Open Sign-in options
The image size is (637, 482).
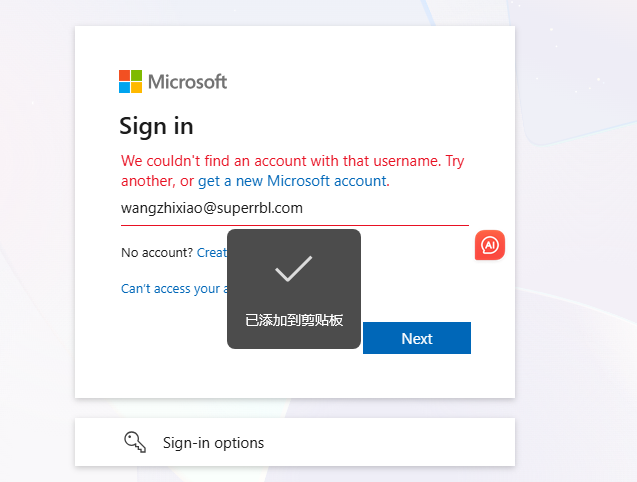coord(213,442)
